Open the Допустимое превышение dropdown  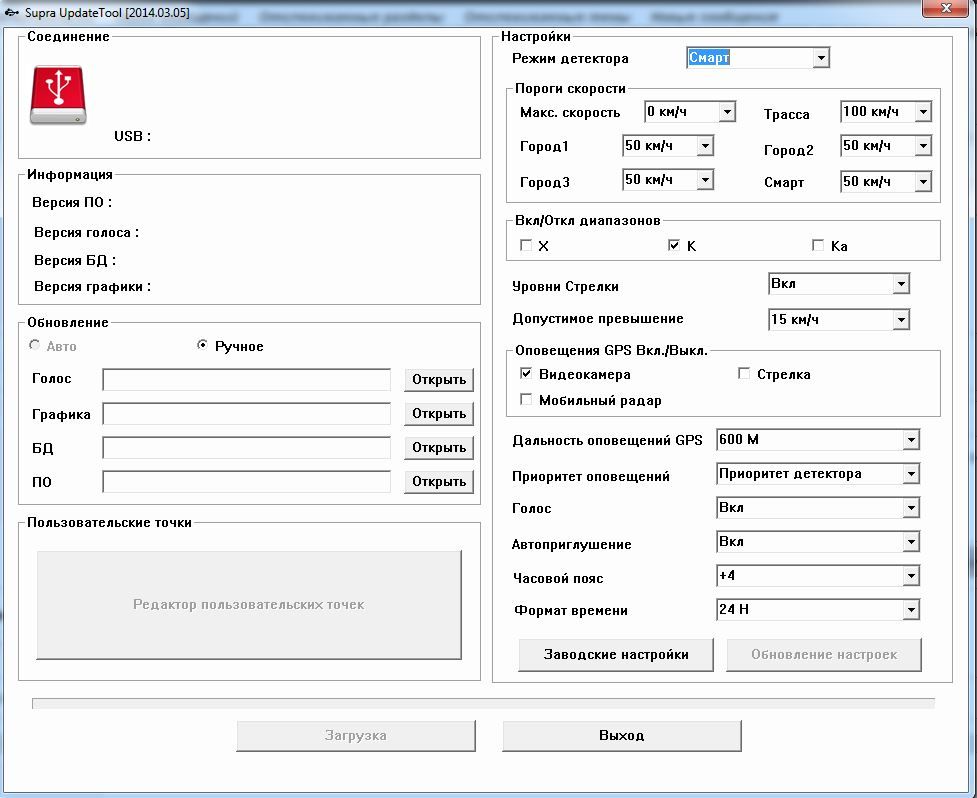pos(901,320)
